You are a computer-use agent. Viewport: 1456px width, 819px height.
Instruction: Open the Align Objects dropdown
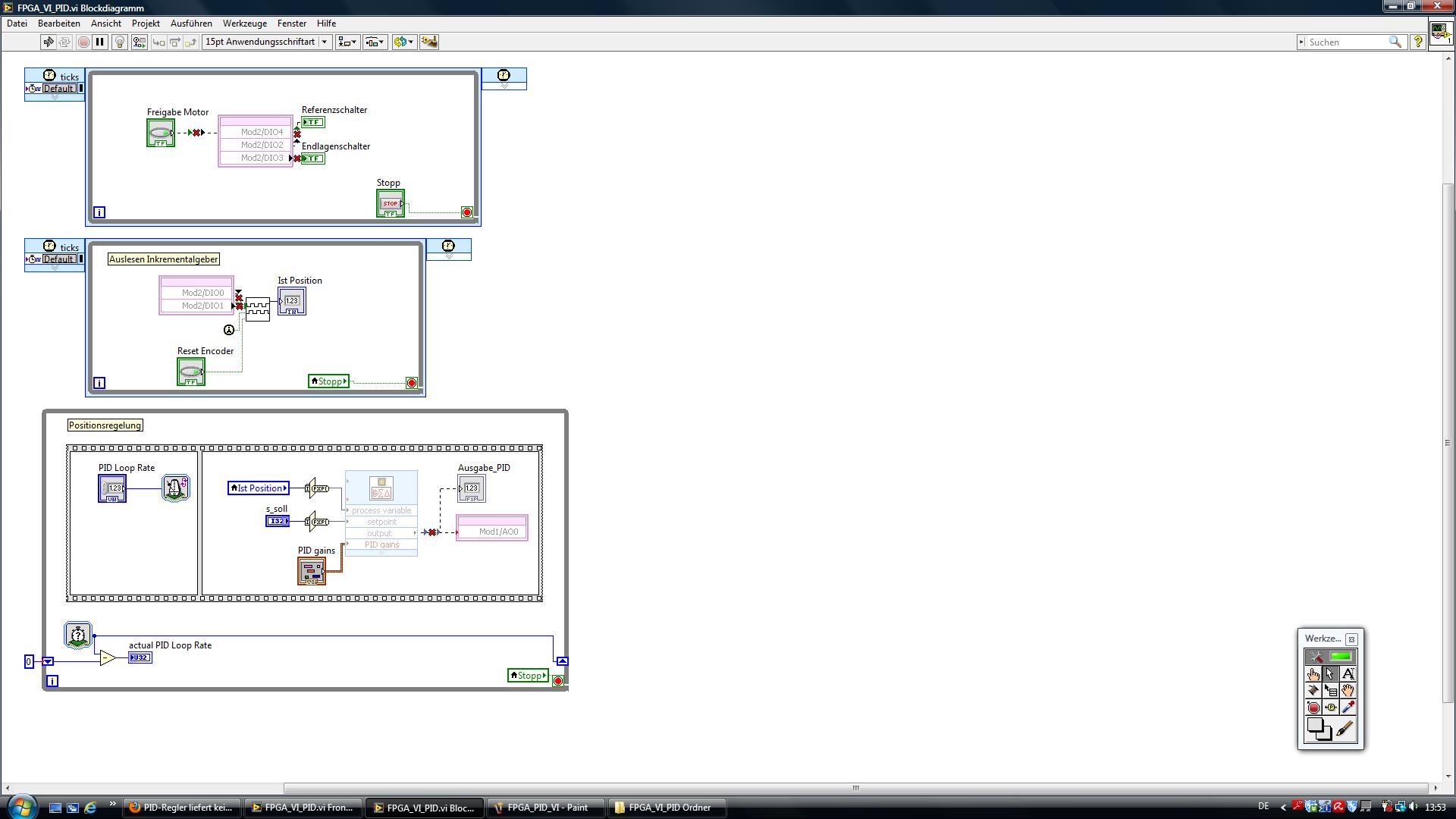click(x=347, y=42)
